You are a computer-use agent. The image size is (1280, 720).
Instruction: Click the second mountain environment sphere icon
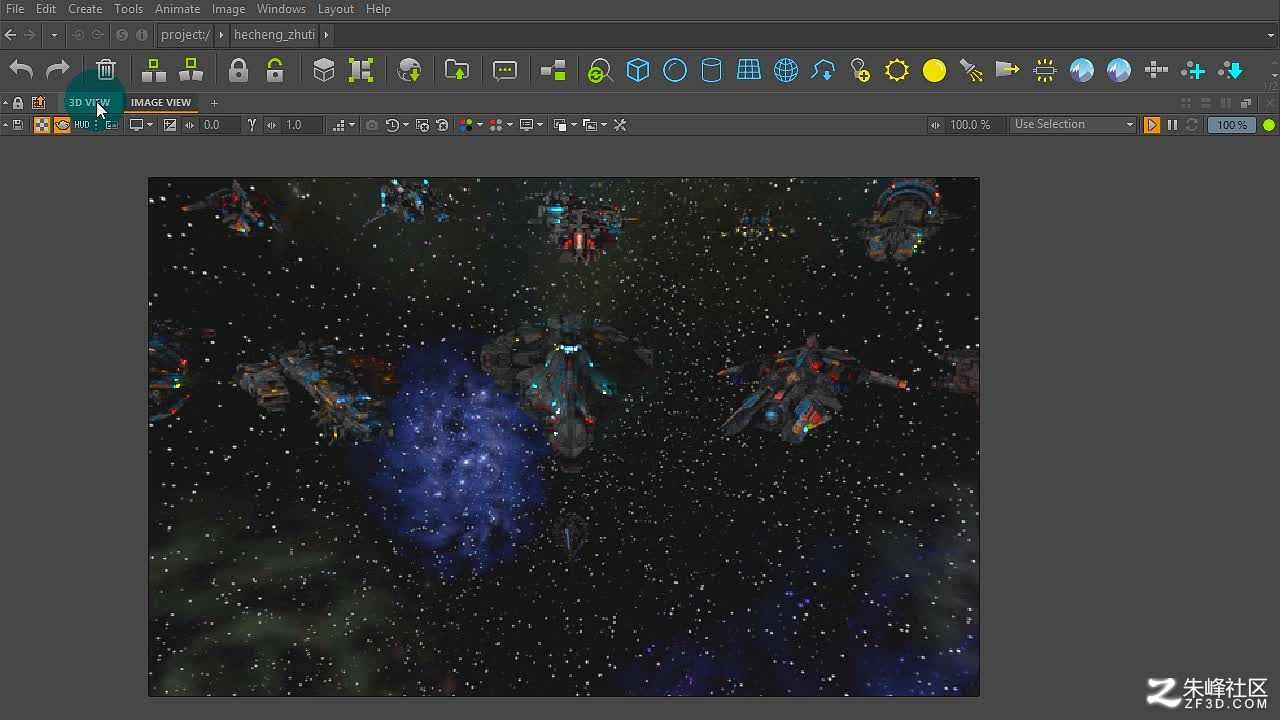coord(1119,70)
